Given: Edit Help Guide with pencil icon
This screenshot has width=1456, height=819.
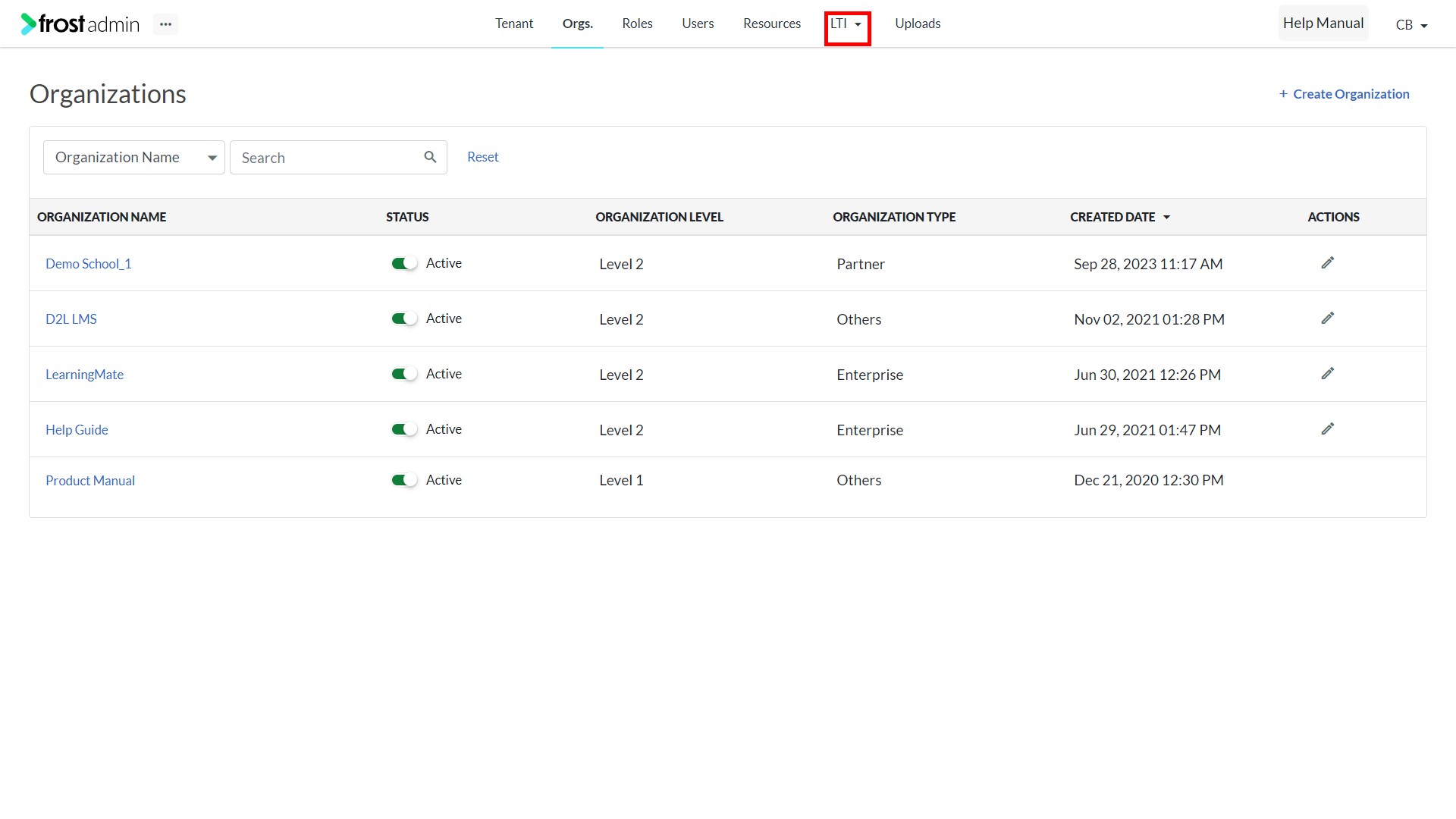Looking at the screenshot, I should tap(1327, 429).
